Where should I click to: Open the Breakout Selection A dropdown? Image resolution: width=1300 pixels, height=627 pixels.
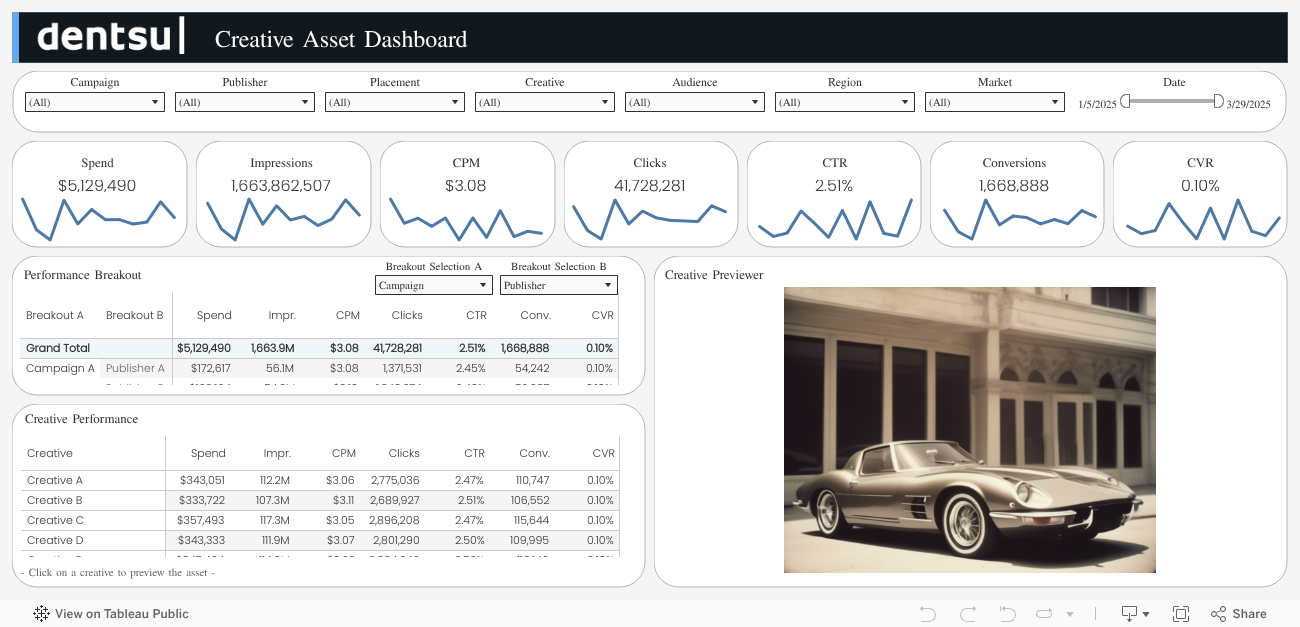pyautogui.click(x=433, y=286)
